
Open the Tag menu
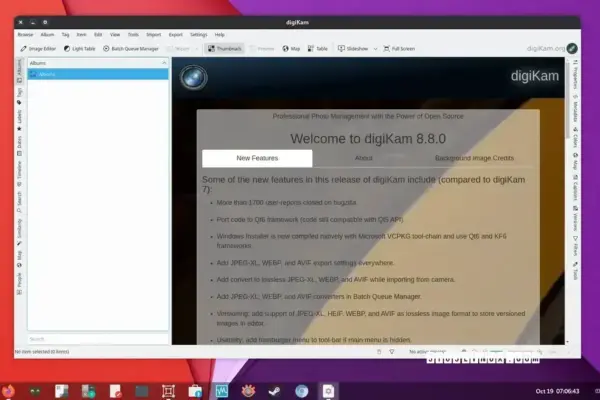click(x=65, y=34)
